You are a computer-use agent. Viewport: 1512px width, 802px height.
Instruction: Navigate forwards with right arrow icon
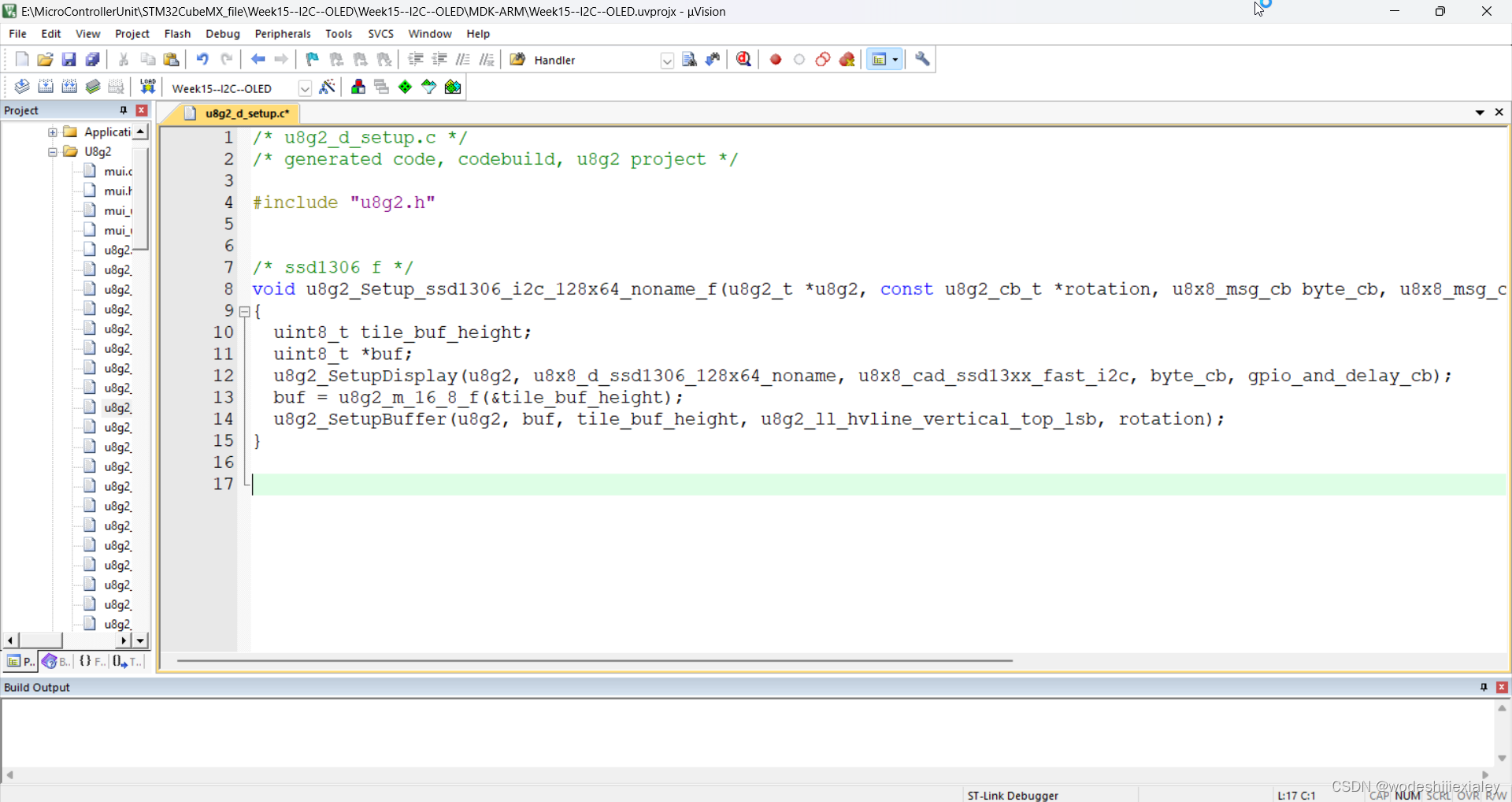281,60
